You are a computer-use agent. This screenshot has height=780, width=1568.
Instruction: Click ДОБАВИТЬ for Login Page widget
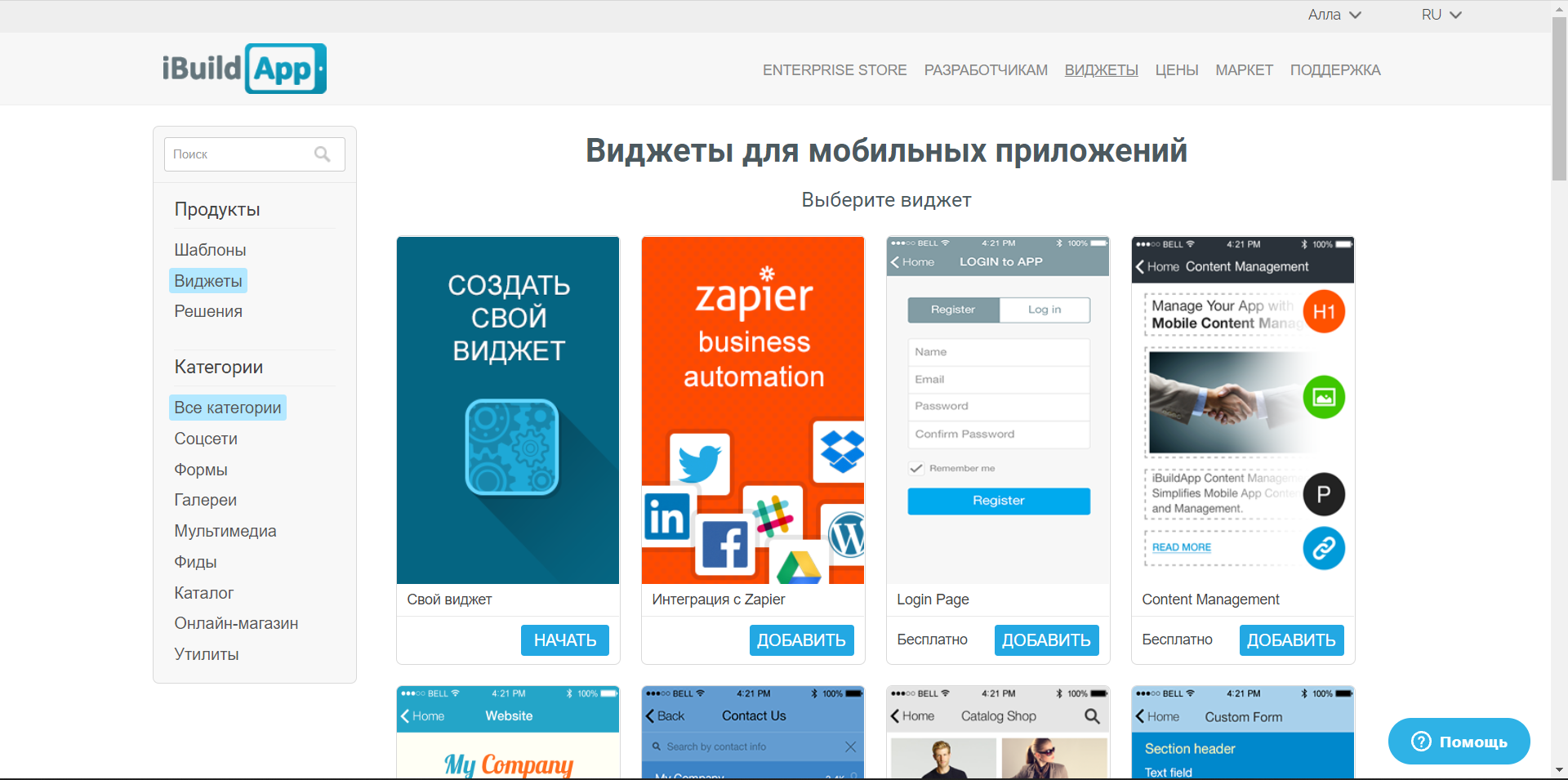1046,640
